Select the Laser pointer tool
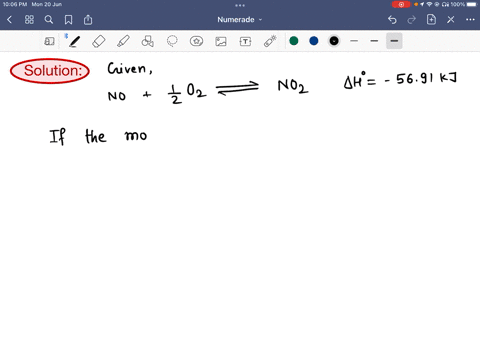The width and height of the screenshot is (480, 360). point(270,41)
